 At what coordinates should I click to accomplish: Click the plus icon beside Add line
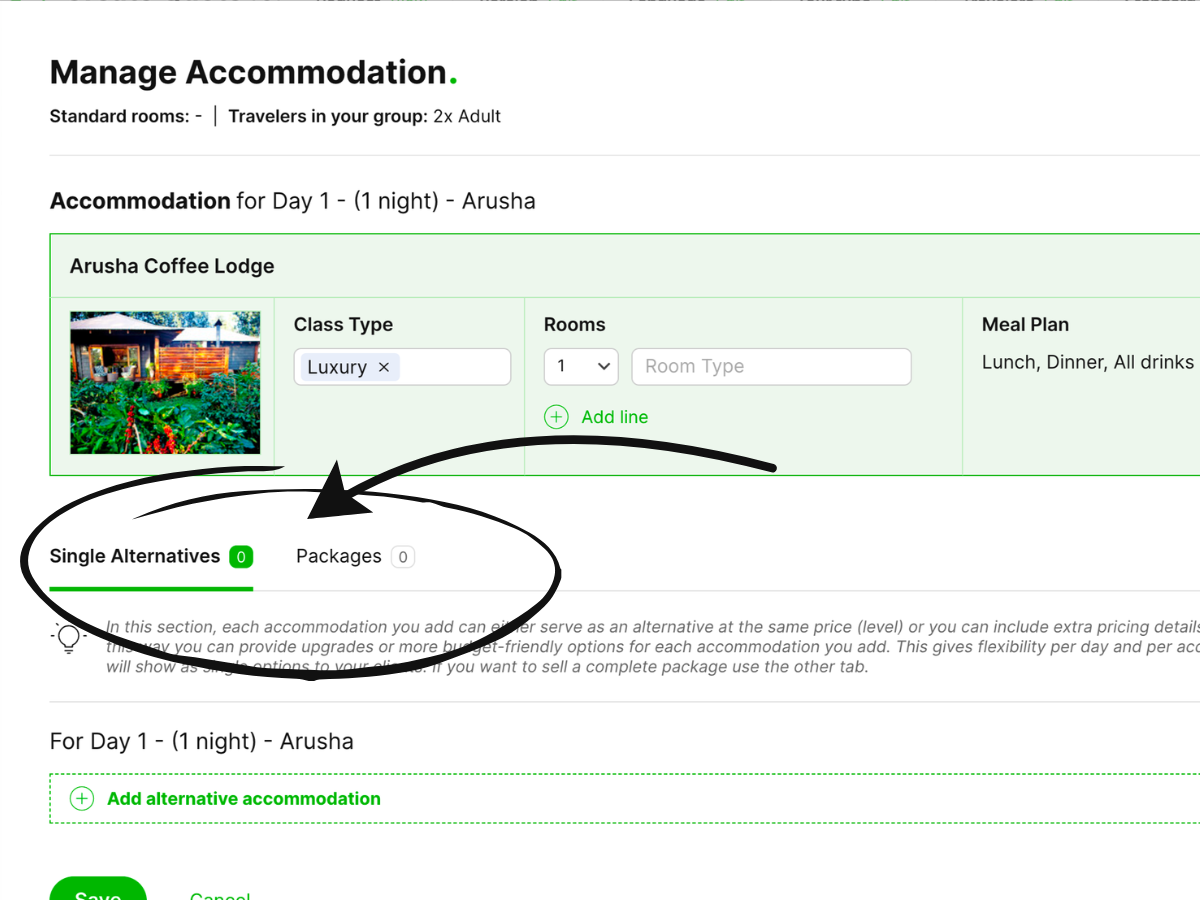pos(556,417)
